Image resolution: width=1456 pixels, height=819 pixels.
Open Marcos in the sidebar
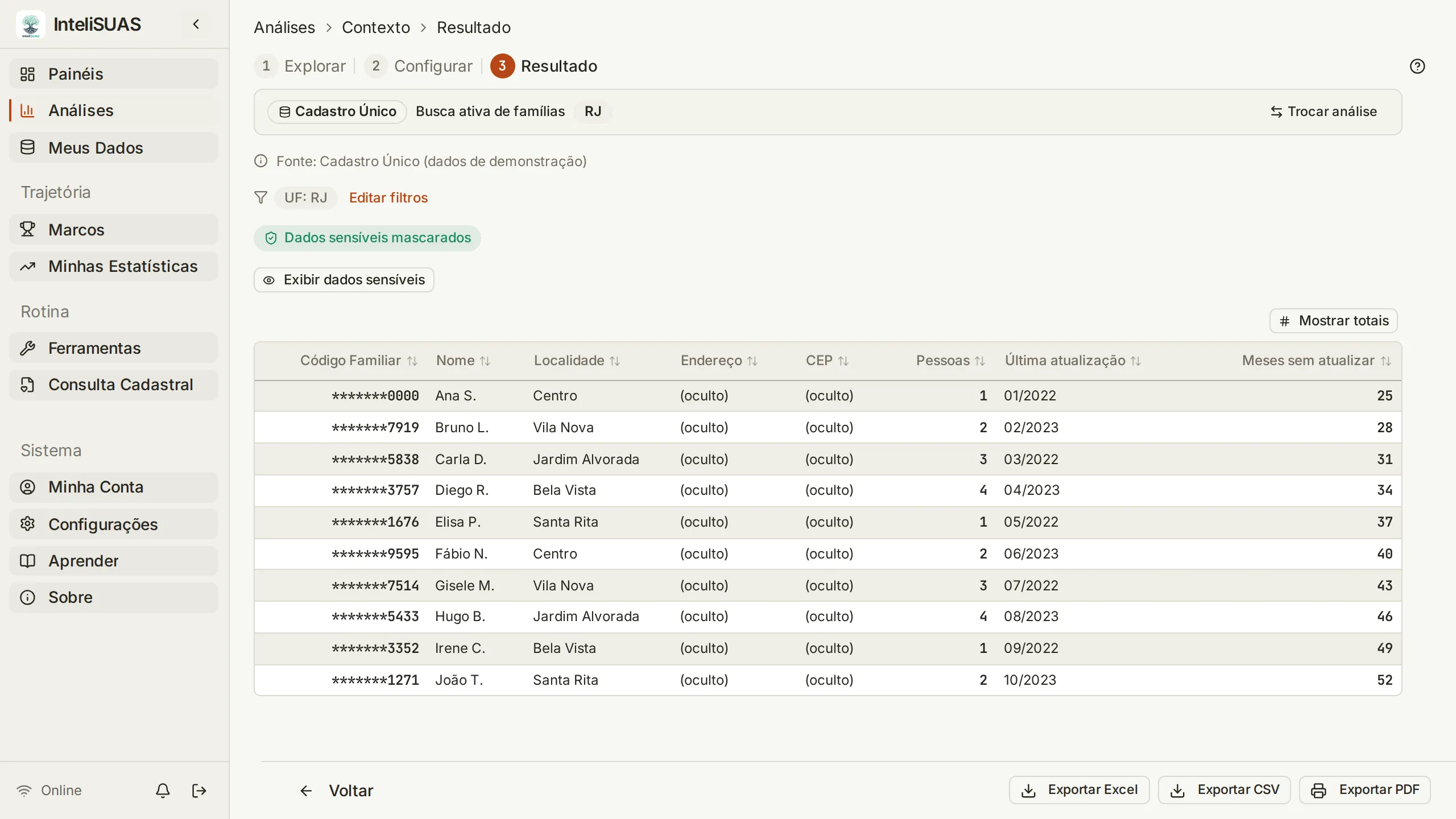coord(114,230)
